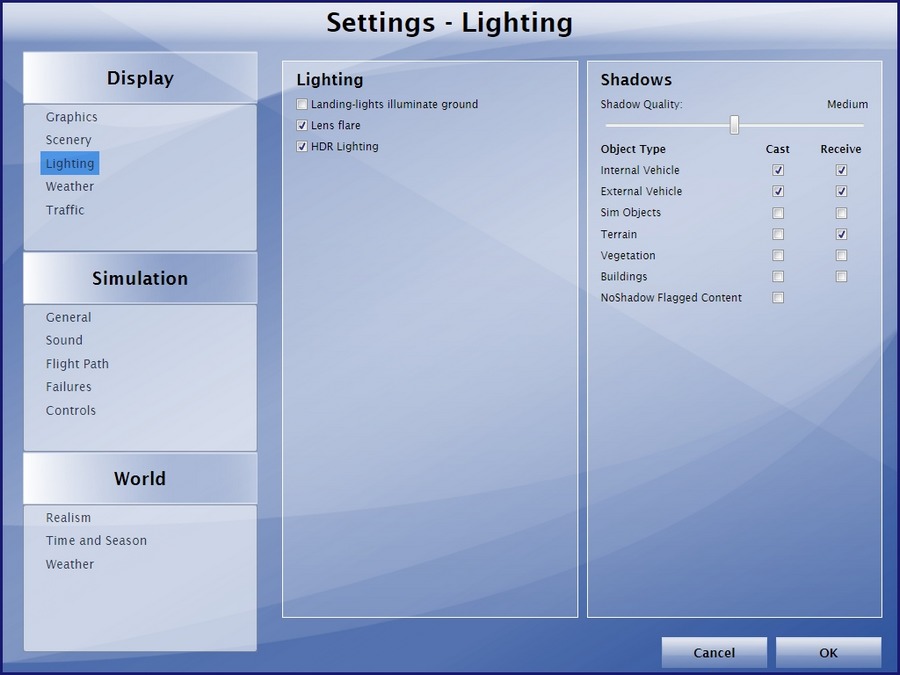
Task: Open the Graphics settings page
Action: pos(72,117)
